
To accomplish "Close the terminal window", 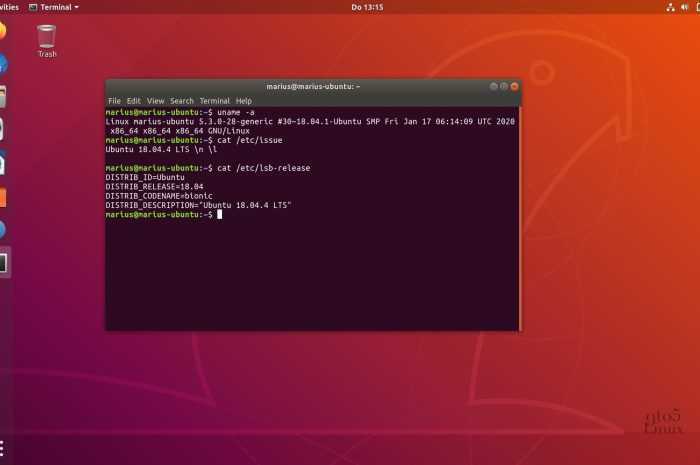I will pos(514,86).
